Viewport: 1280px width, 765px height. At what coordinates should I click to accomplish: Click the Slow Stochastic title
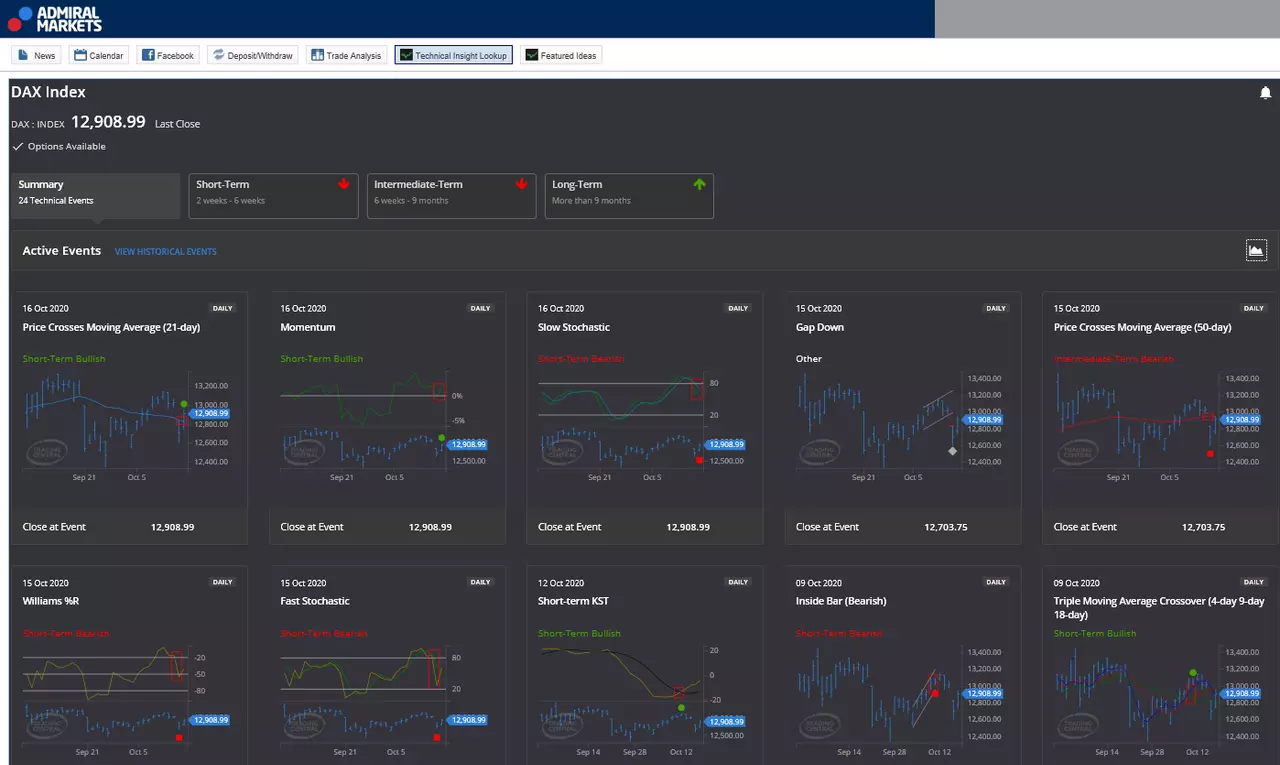(x=574, y=327)
